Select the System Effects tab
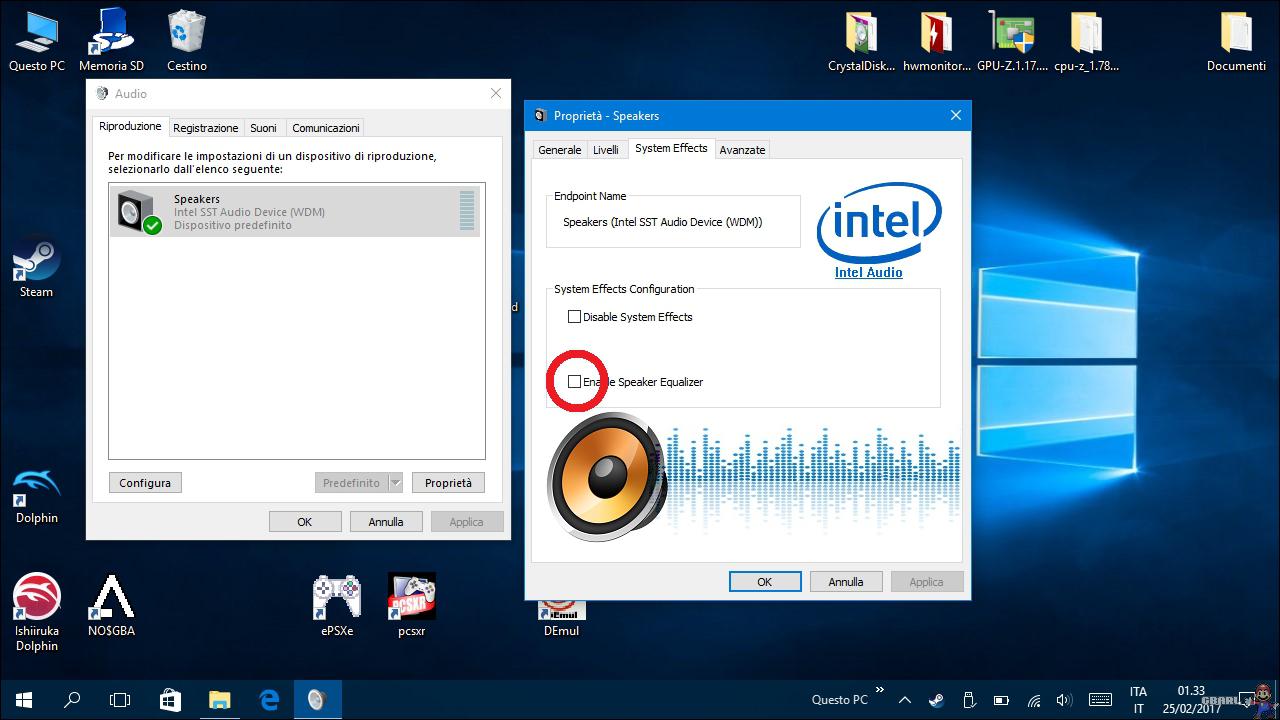 [x=671, y=148]
